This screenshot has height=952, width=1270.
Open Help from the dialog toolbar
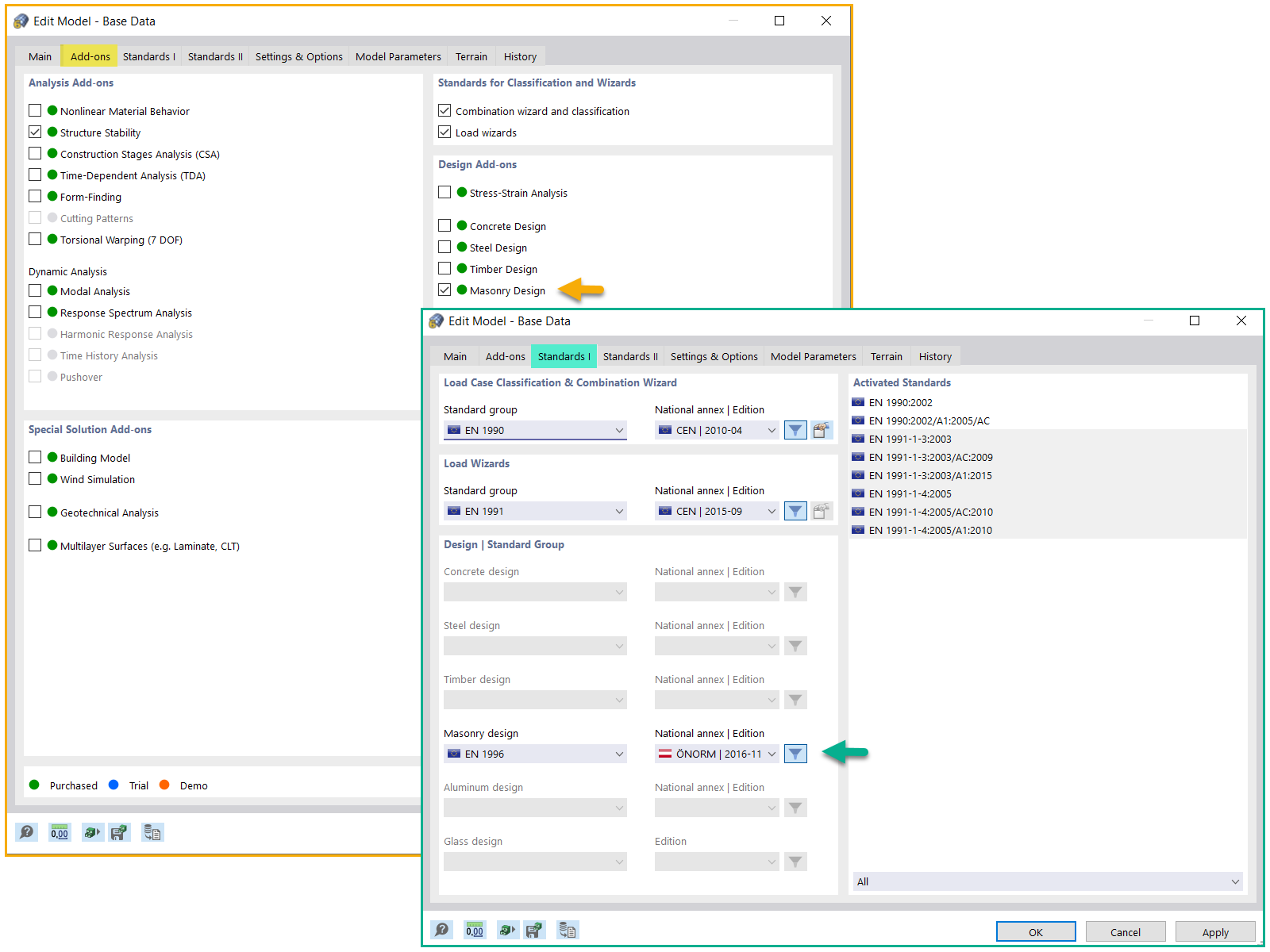[441, 929]
